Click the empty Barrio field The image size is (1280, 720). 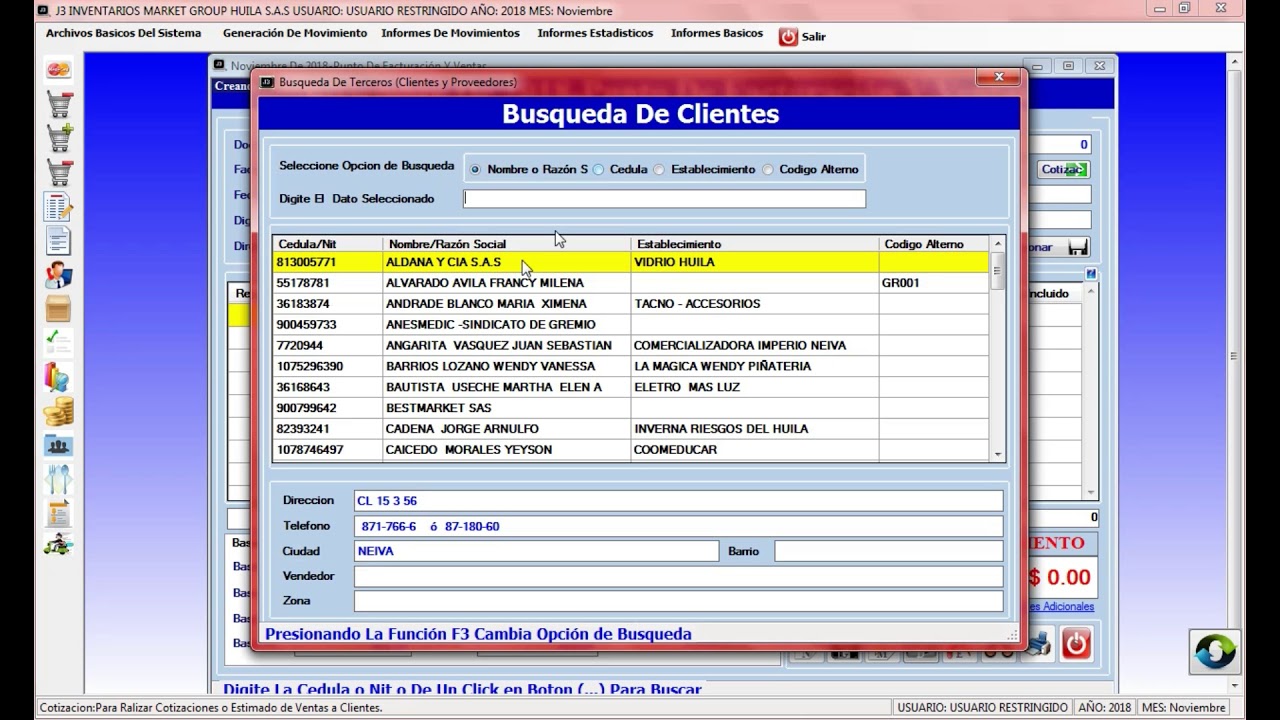tap(889, 551)
